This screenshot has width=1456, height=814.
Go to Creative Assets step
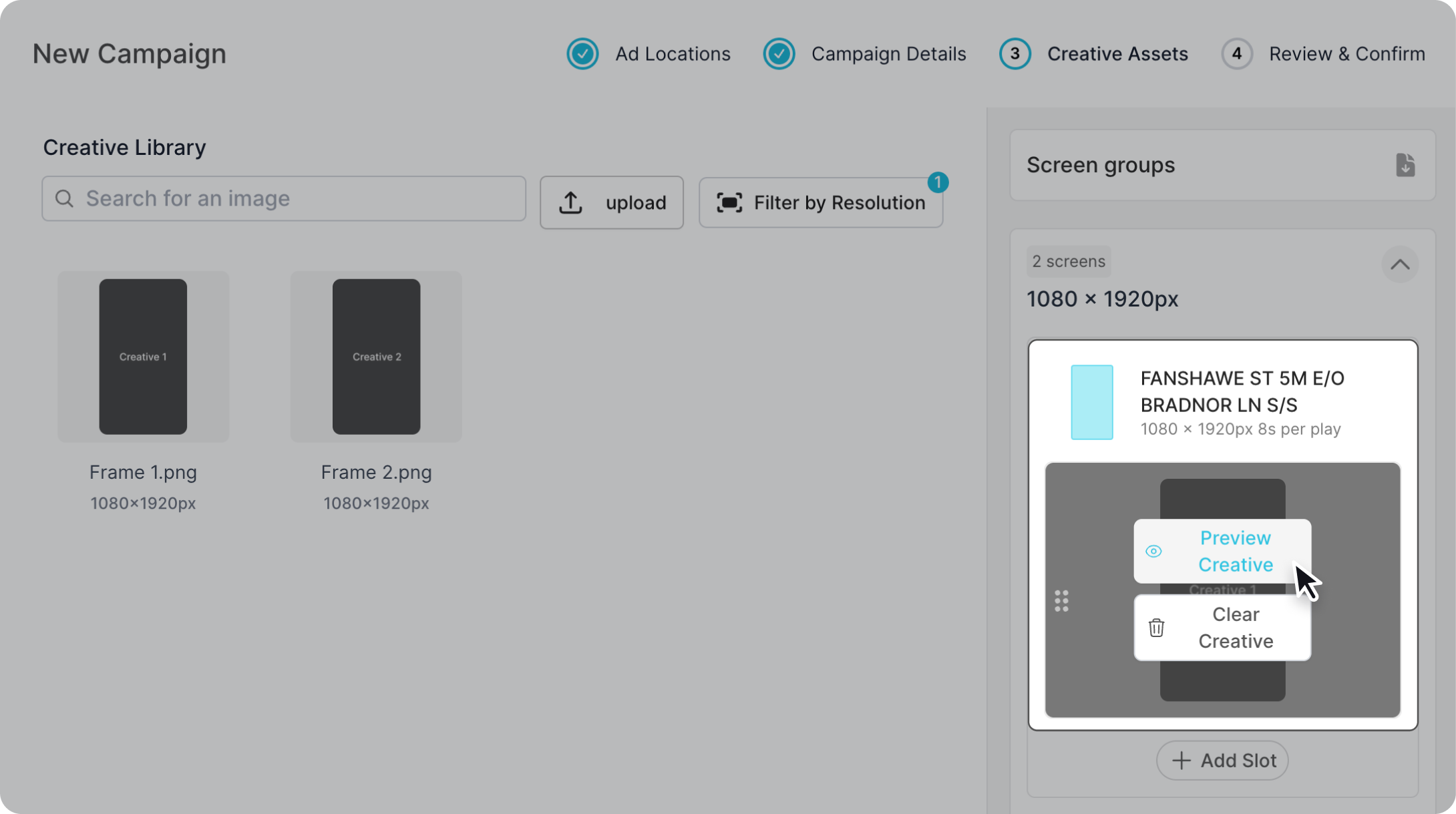coord(1117,54)
